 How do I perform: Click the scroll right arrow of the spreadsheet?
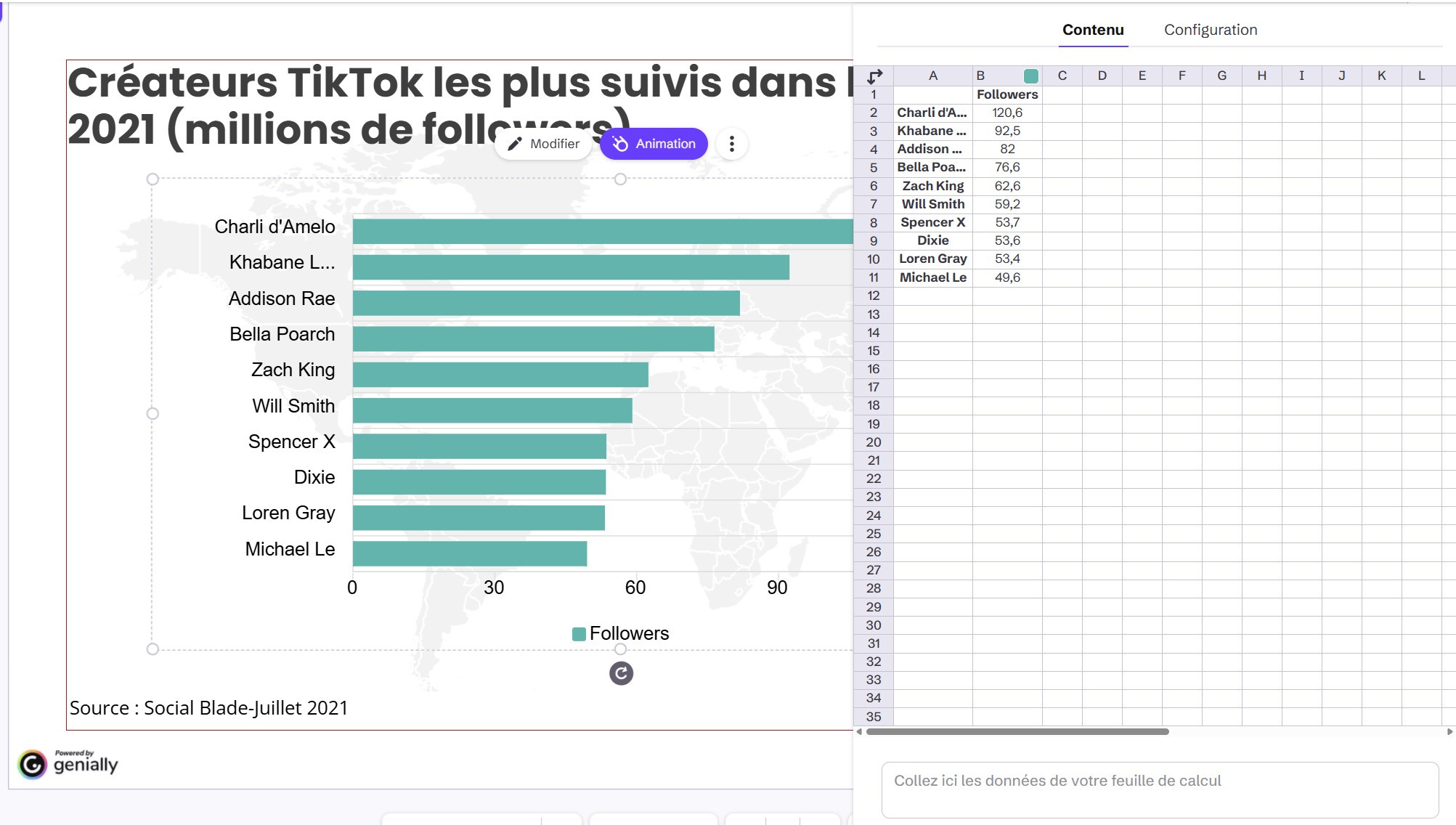pyautogui.click(x=1449, y=732)
